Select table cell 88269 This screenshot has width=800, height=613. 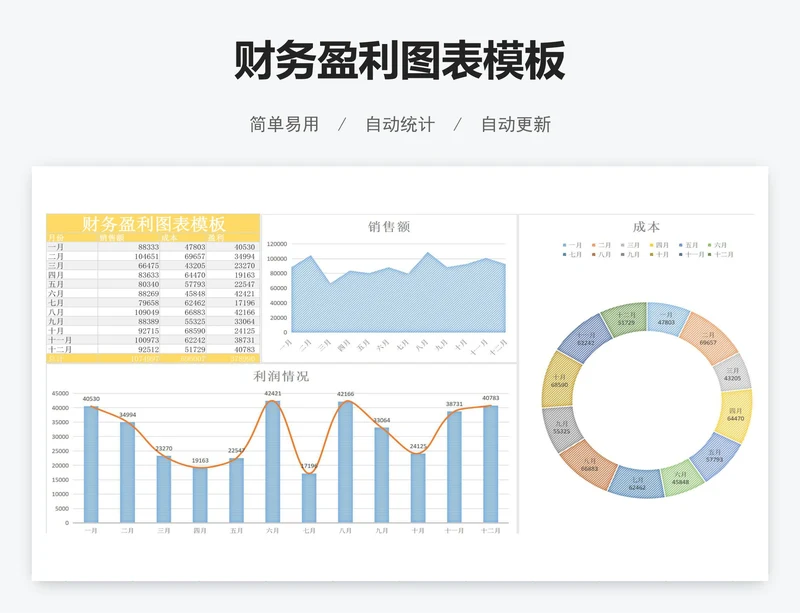point(148,293)
